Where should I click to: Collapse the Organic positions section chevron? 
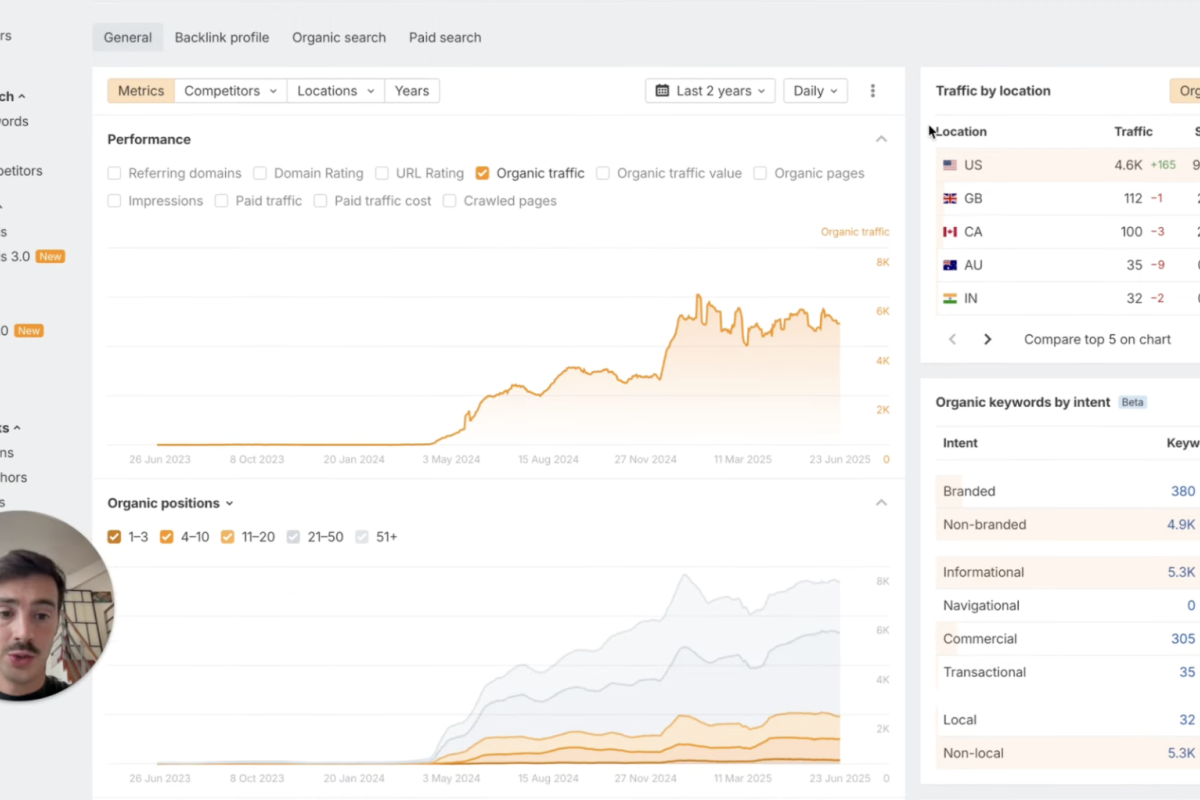tap(881, 503)
